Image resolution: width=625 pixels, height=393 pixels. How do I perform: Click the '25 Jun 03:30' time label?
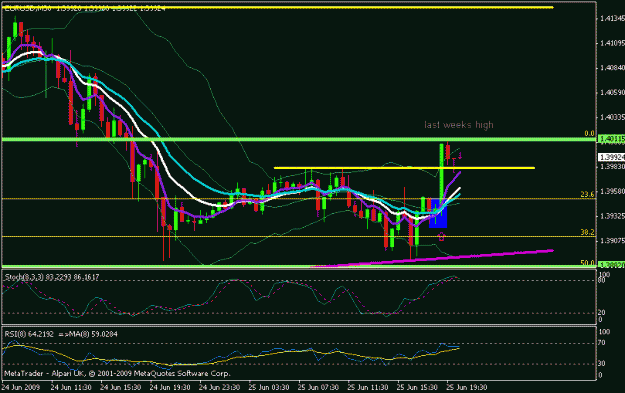pos(269,387)
